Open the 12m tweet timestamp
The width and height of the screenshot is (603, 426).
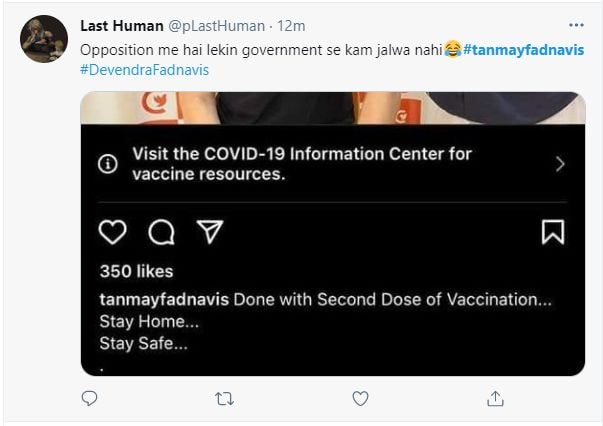click(291, 26)
